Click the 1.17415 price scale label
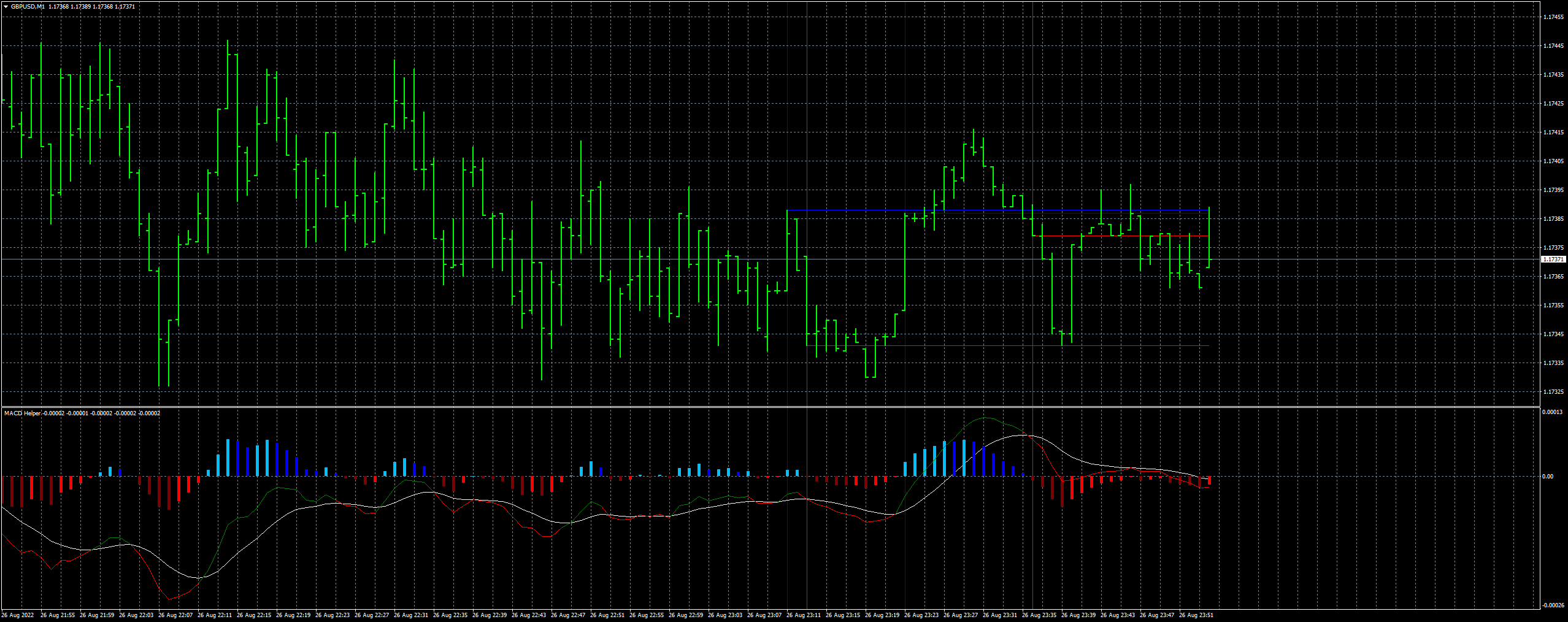Image resolution: width=1568 pixels, height=622 pixels. [1554, 132]
